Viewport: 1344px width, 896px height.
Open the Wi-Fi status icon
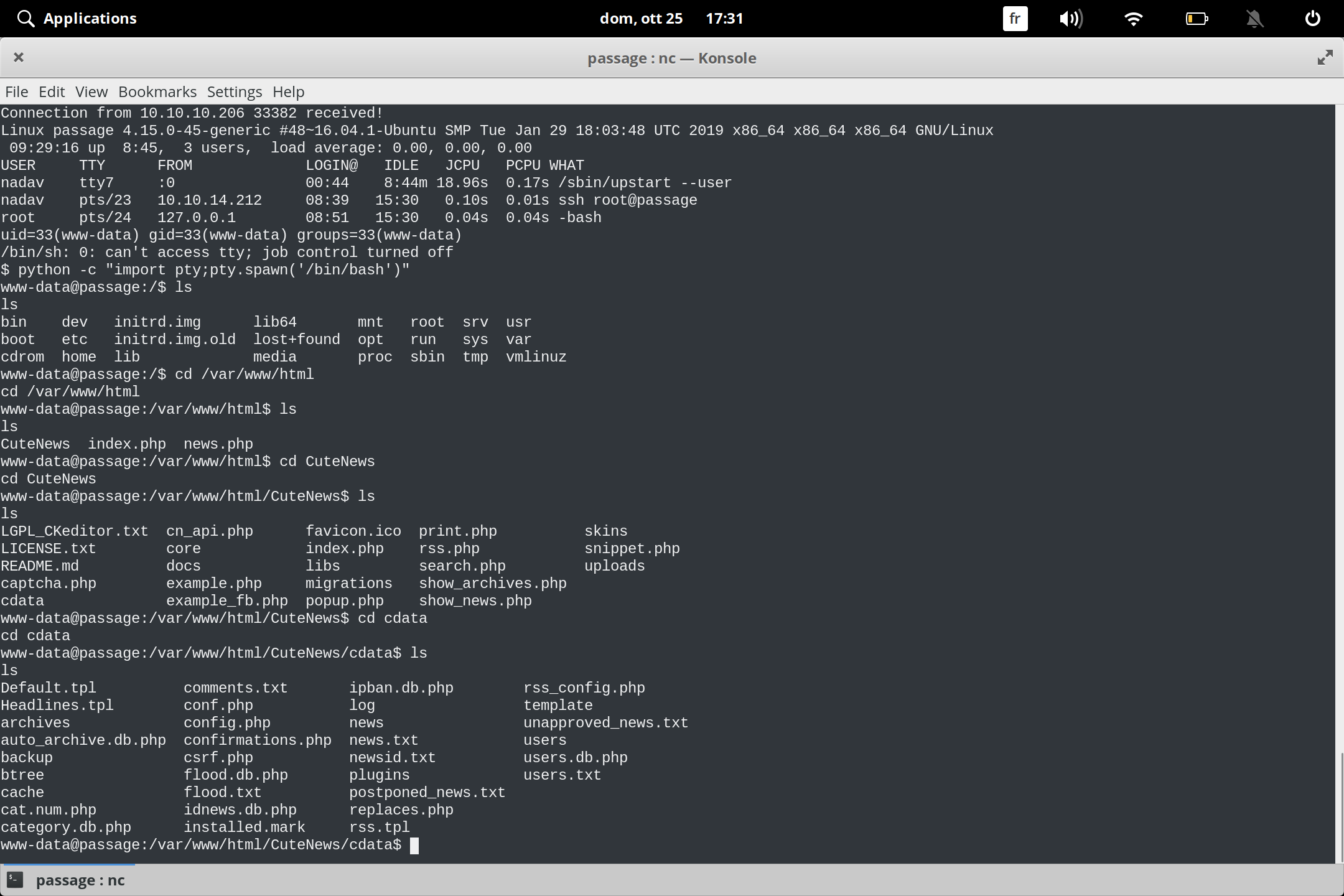pos(1134,18)
